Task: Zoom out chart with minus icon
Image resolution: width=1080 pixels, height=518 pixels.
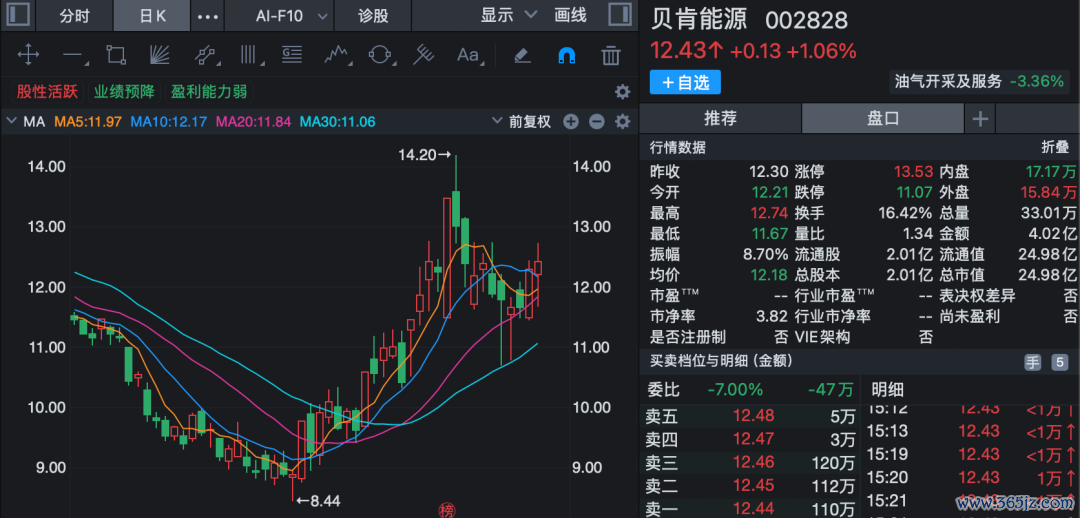Action: pyautogui.click(x=597, y=122)
